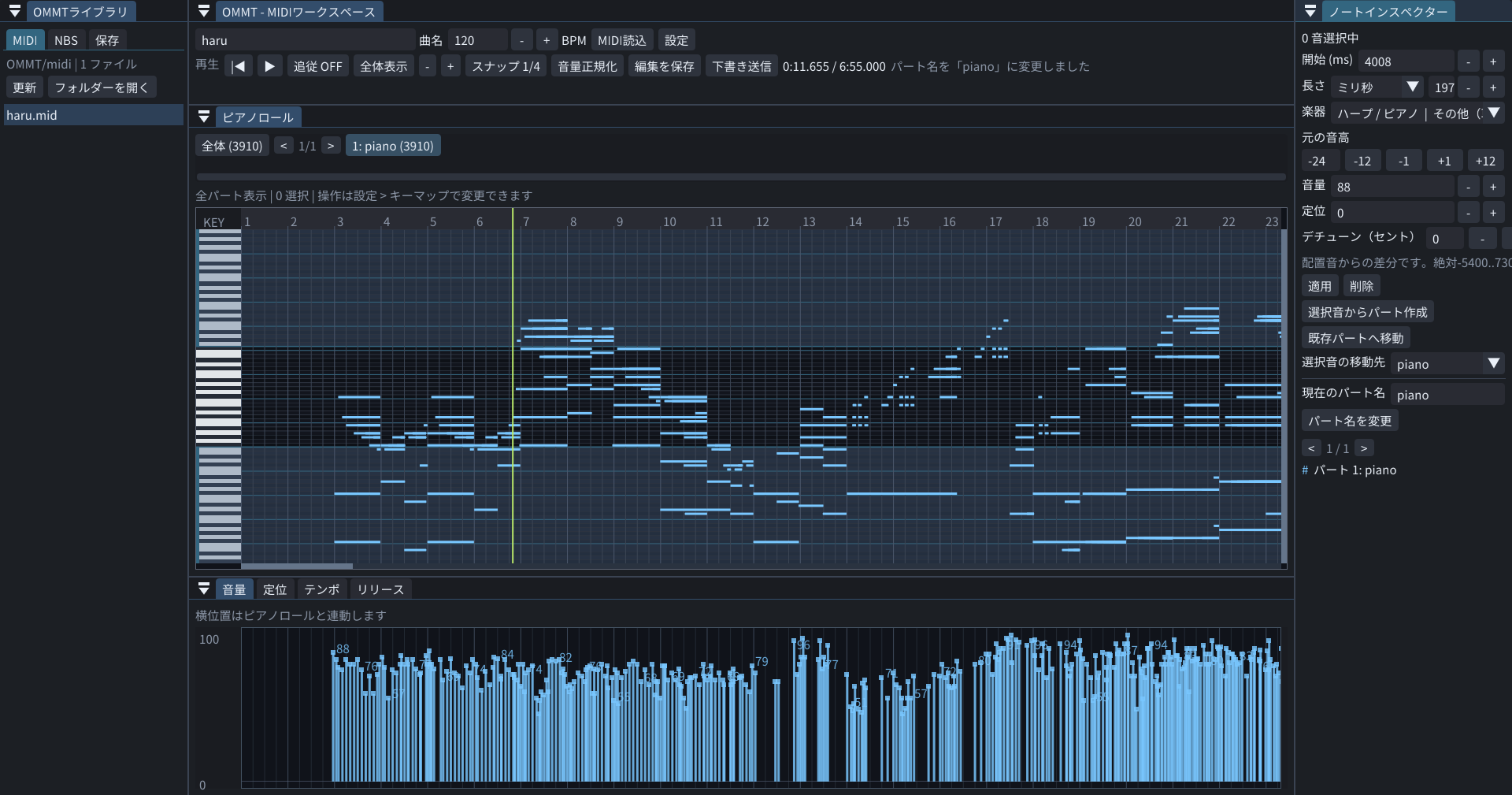The height and width of the screenshot is (795, 1512).
Task: Click 全体表示 to fit view
Action: (x=384, y=66)
